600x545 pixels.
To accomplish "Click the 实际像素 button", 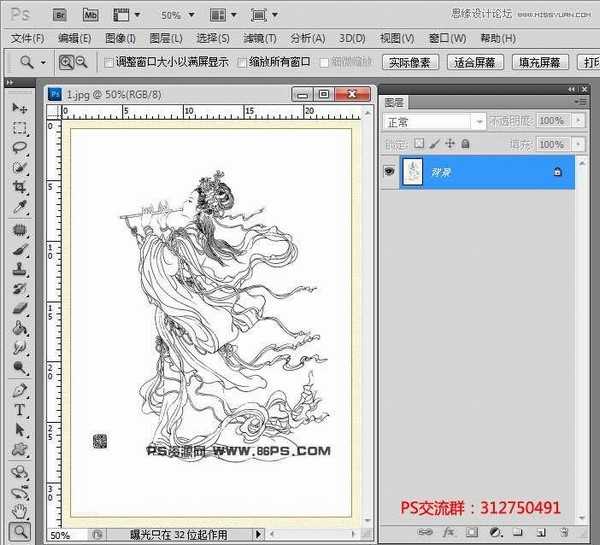I will coord(410,62).
